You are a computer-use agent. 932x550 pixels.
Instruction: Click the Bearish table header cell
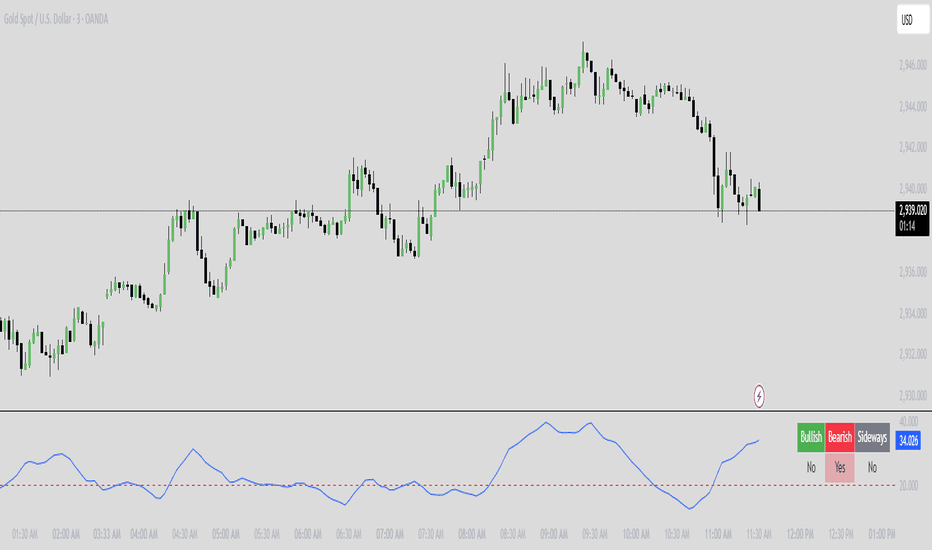(x=840, y=438)
